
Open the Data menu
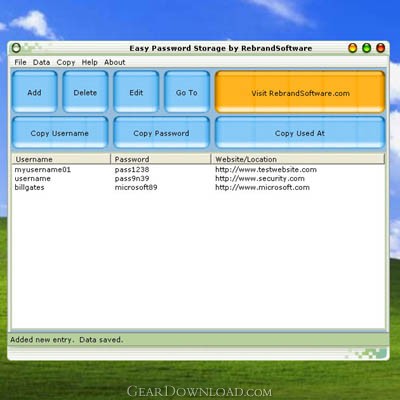[x=41, y=62]
